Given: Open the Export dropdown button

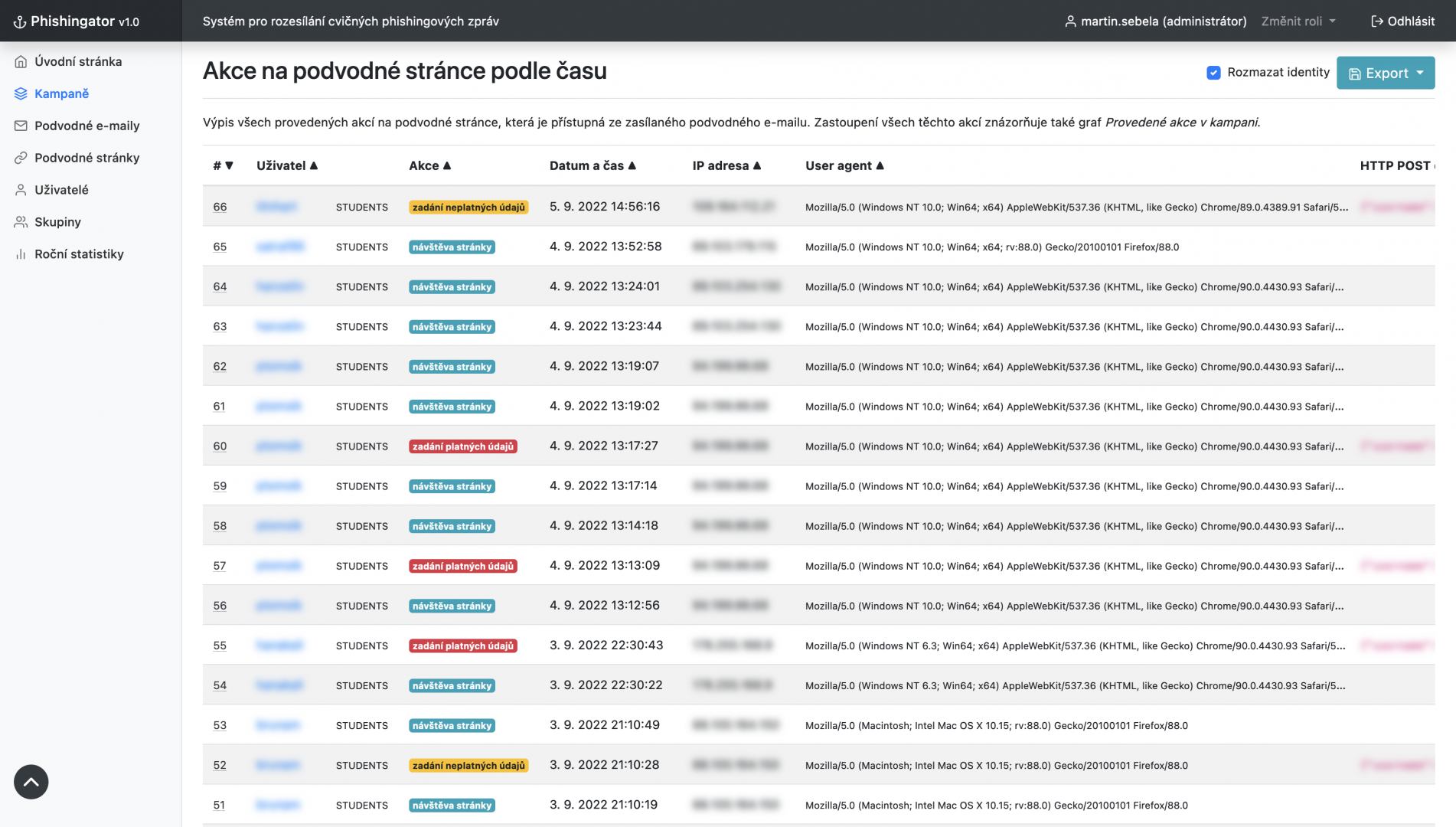Looking at the screenshot, I should click(x=1385, y=74).
